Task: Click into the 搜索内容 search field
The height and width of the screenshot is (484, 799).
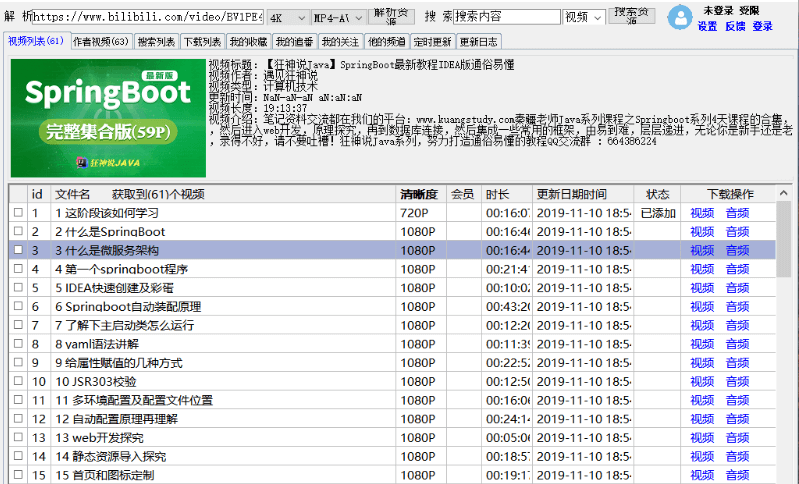Action: [x=506, y=17]
